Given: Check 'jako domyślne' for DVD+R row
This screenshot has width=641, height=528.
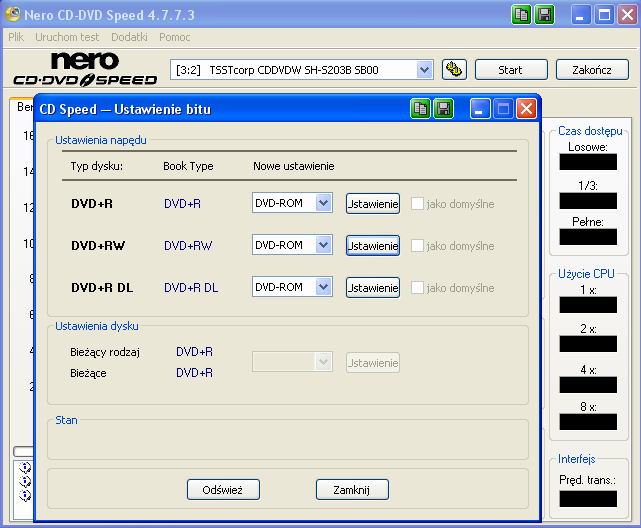Looking at the screenshot, I should [x=417, y=204].
